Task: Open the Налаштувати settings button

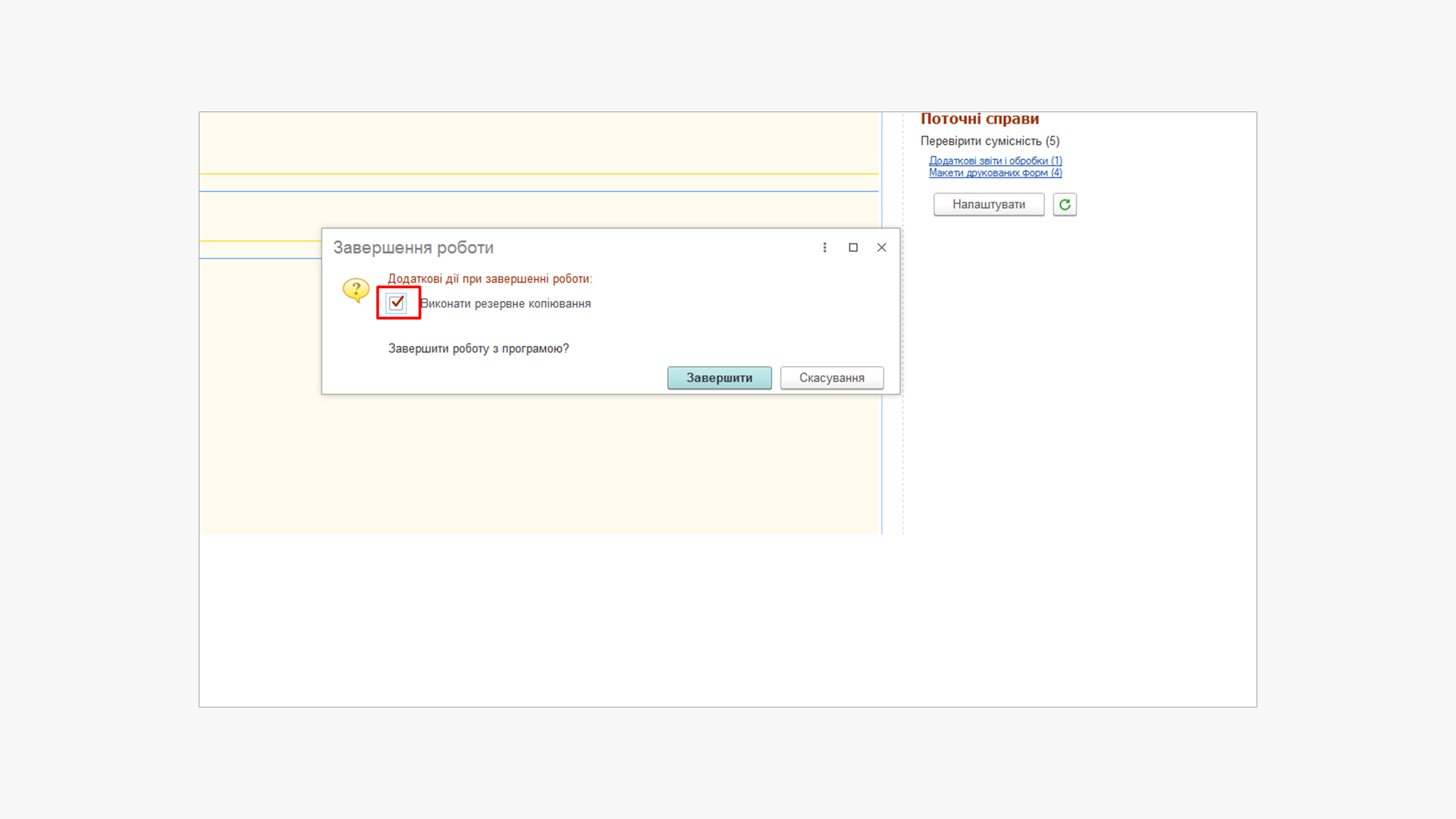Action: (988, 205)
